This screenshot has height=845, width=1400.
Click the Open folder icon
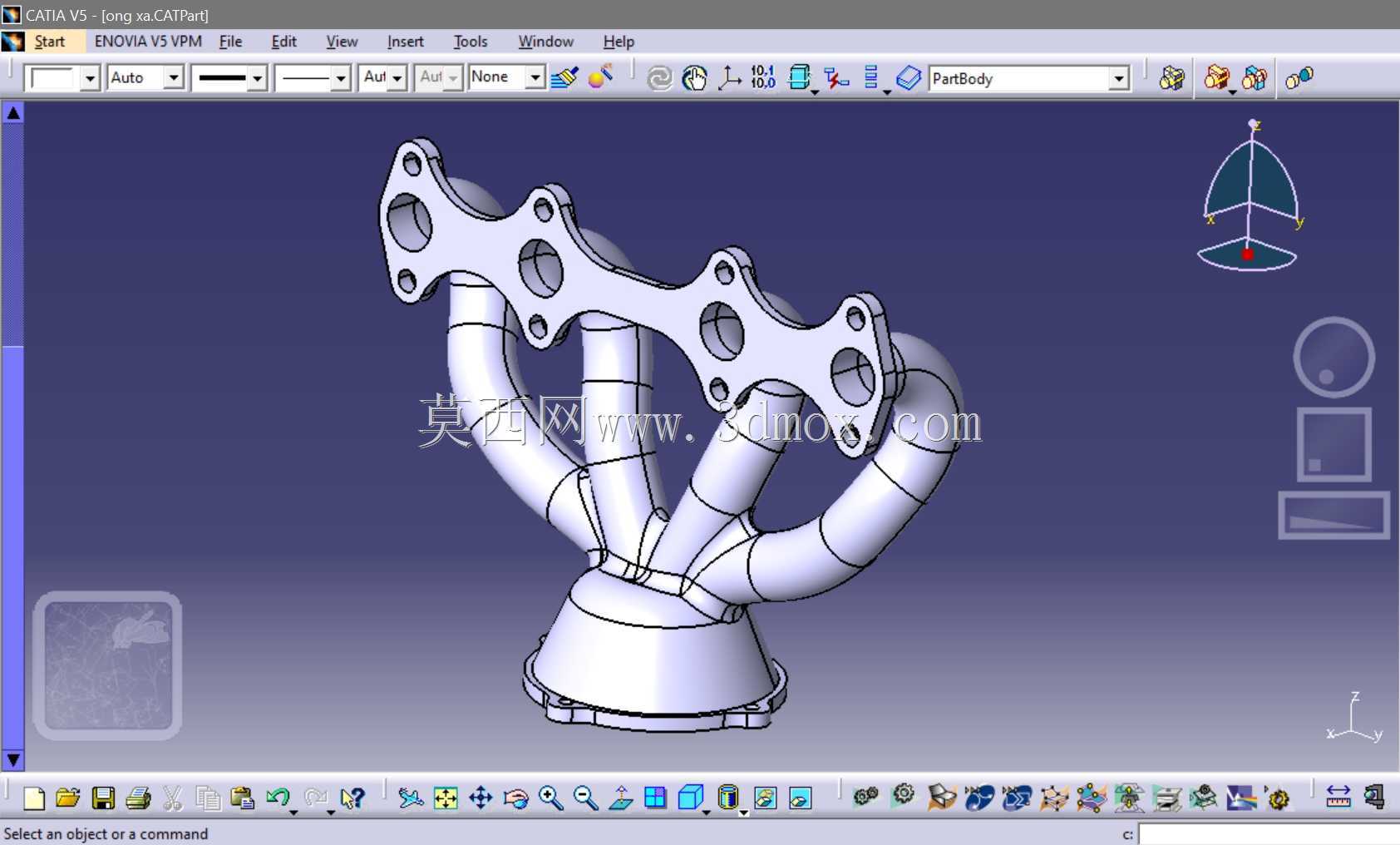click(68, 798)
